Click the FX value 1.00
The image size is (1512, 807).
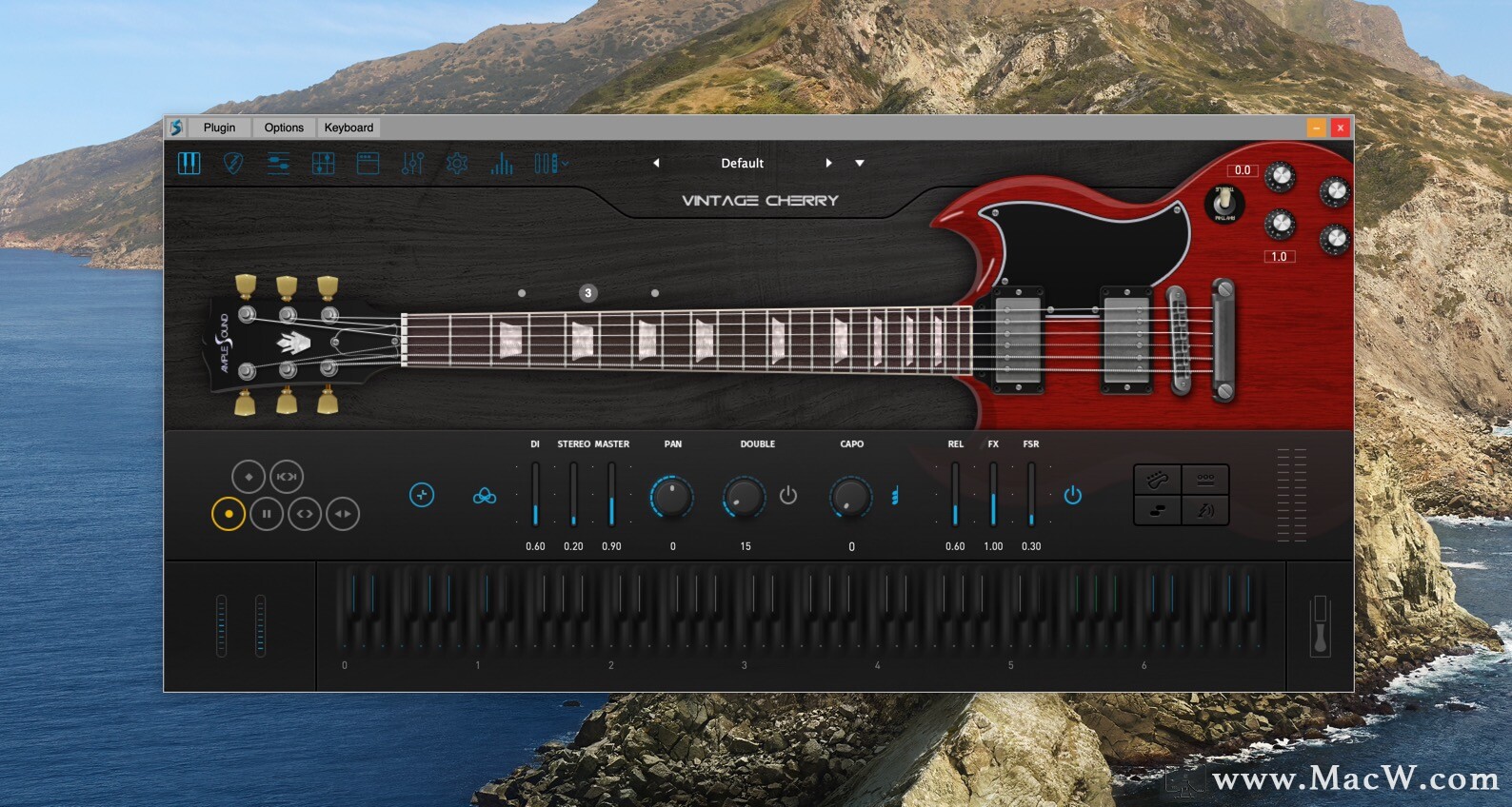point(993,546)
